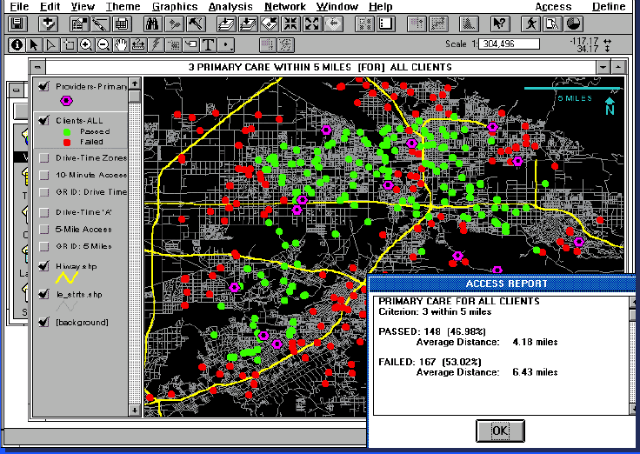The width and height of the screenshot is (640, 454).
Task: Uncheck the Hiway.shp theme
Action: (x=44, y=266)
